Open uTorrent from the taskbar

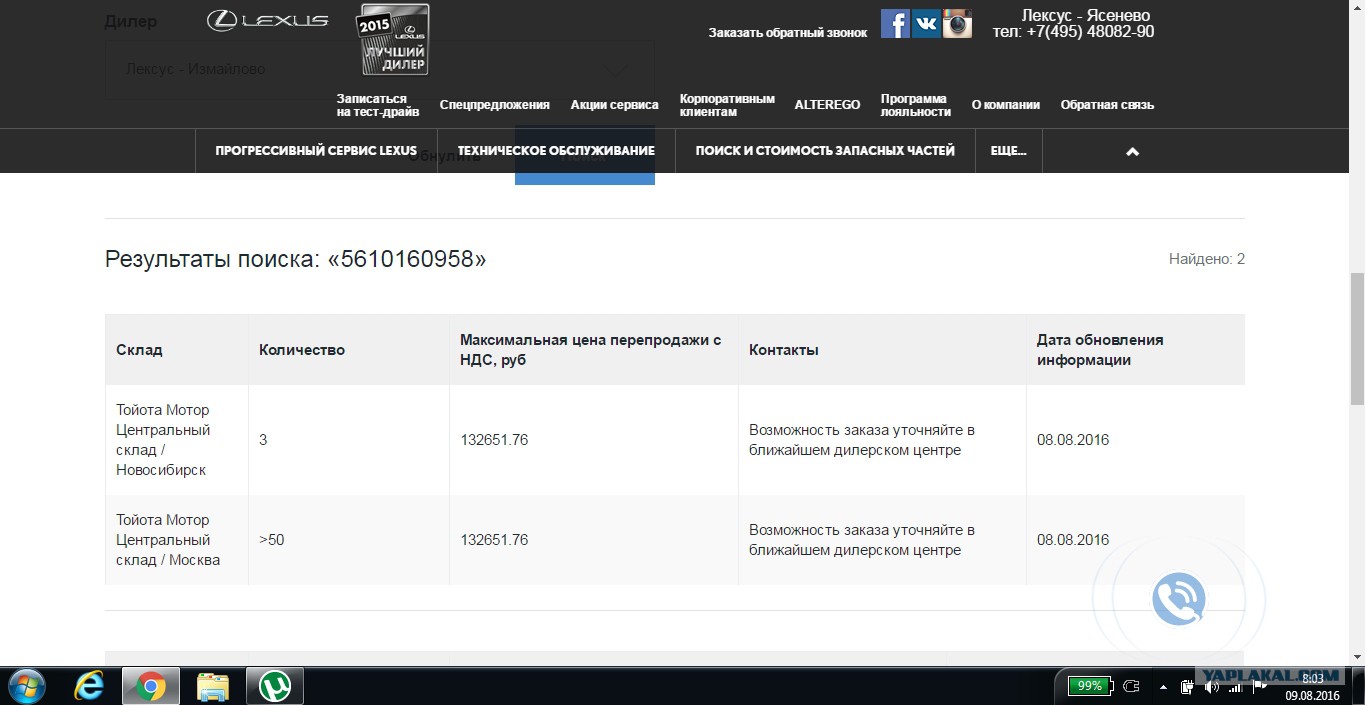tap(275, 686)
